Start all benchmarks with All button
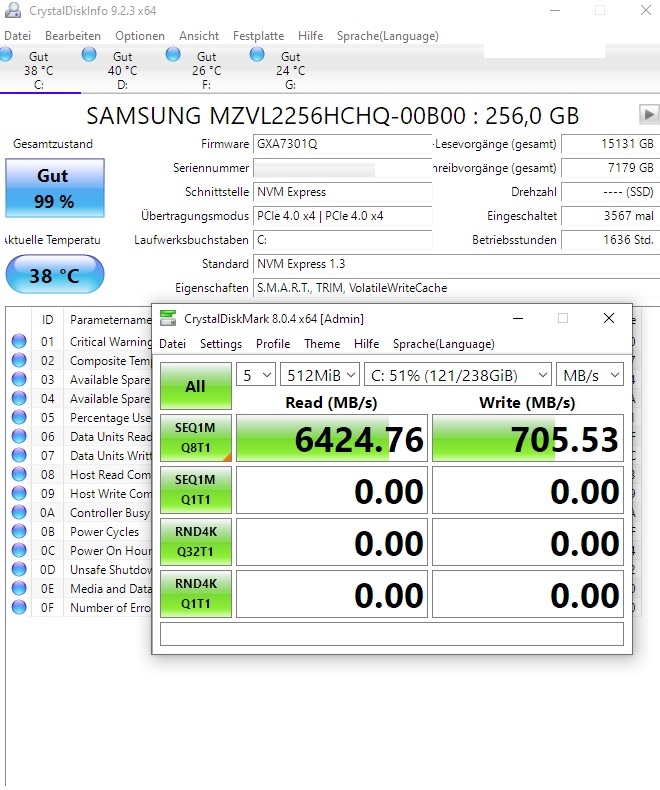The height and width of the screenshot is (790, 660). point(196,386)
